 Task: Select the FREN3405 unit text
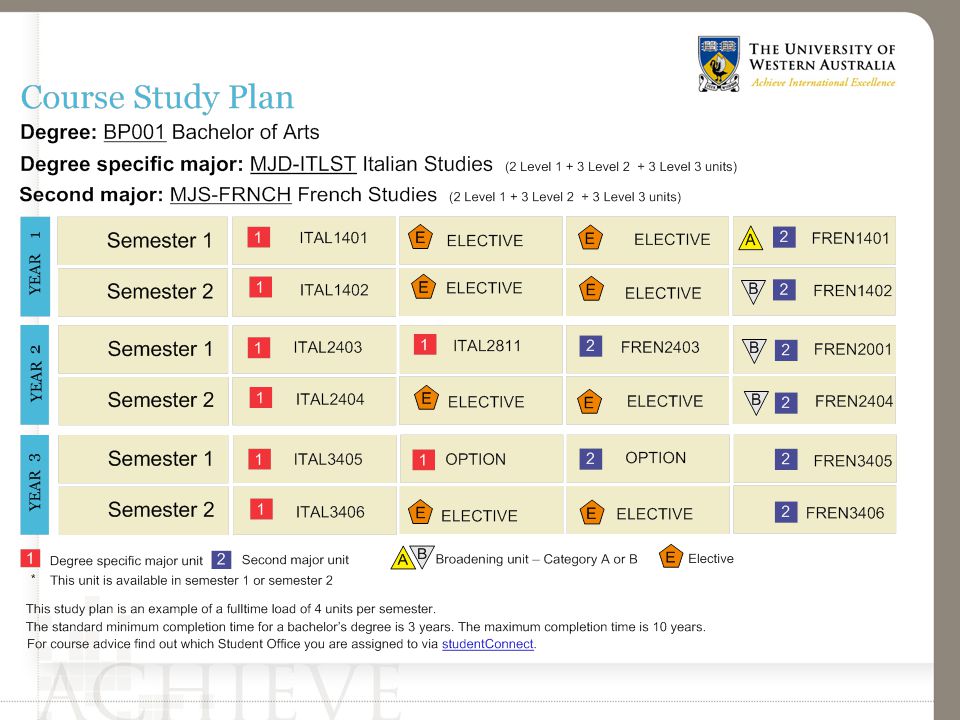[853, 461]
